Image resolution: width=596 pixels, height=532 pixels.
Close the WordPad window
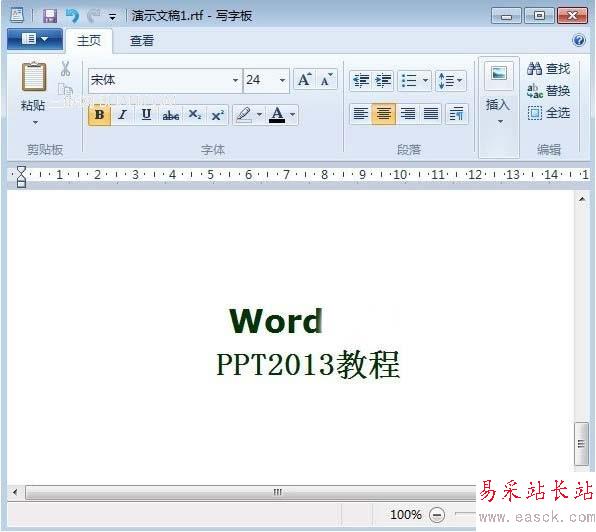[x=572, y=16]
